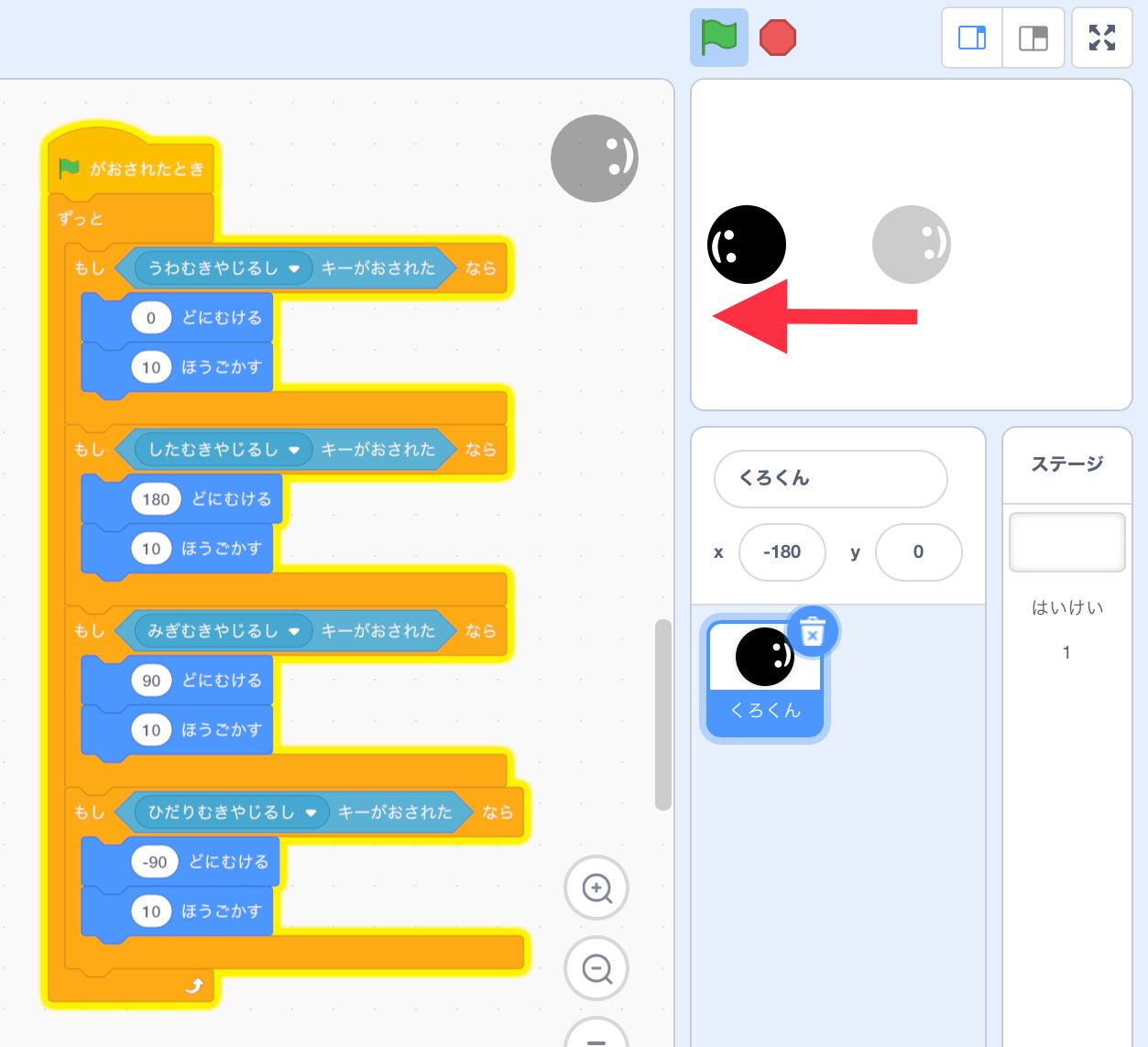Click the ずっと forever block
The height and width of the screenshot is (1047, 1148).
tap(81, 219)
